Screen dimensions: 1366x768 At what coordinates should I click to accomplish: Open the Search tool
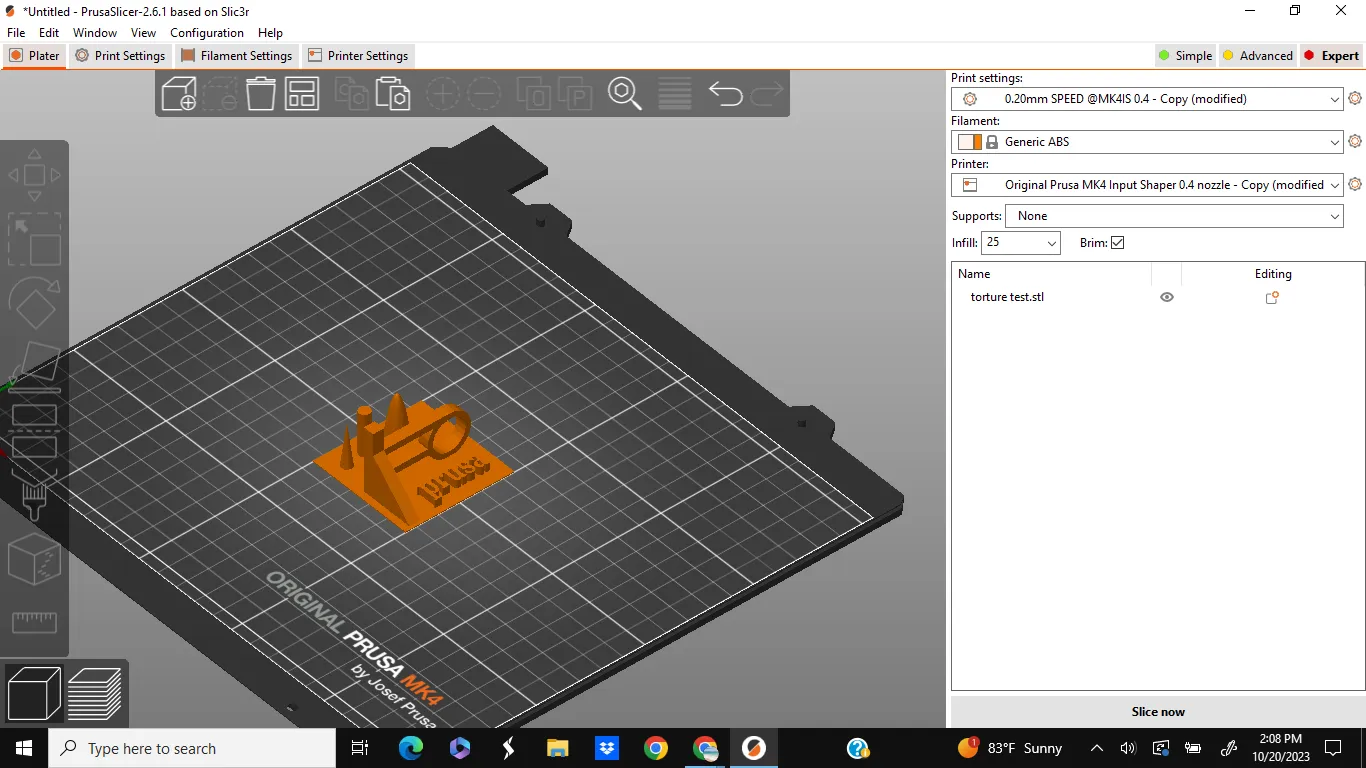point(624,93)
